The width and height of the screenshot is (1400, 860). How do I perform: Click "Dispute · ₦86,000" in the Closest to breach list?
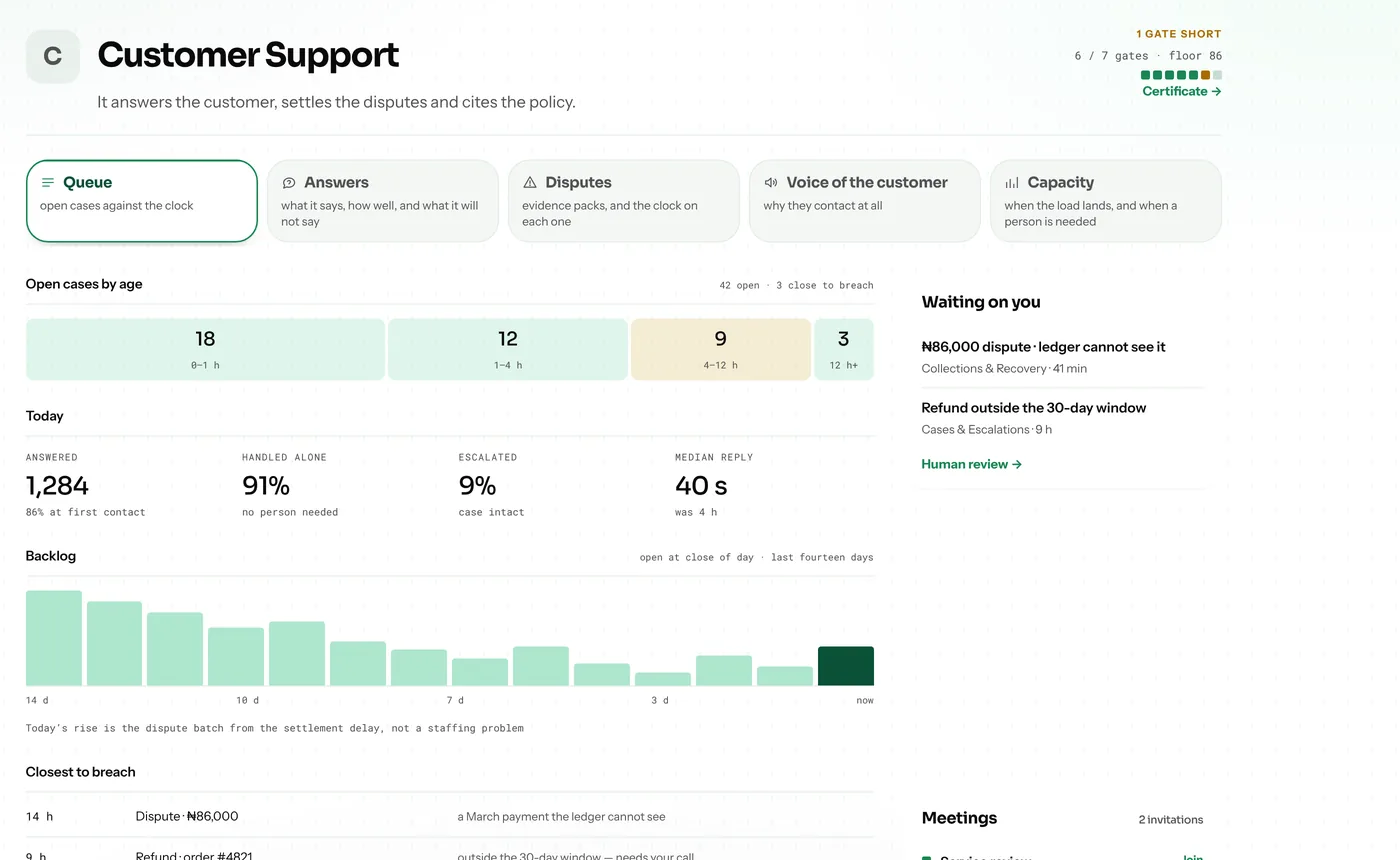[x=187, y=816]
